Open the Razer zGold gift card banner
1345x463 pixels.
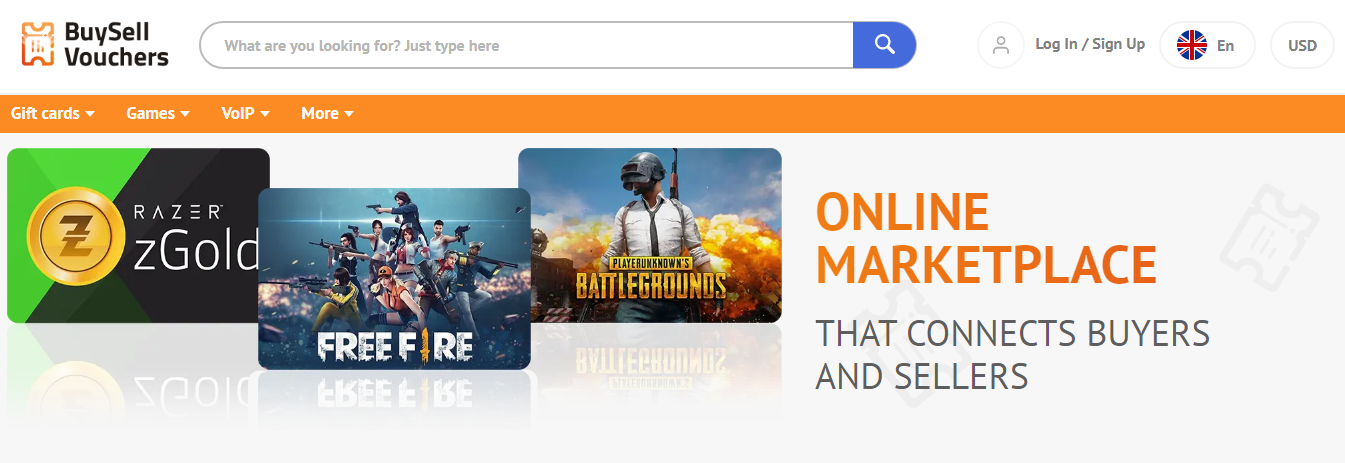[132, 236]
